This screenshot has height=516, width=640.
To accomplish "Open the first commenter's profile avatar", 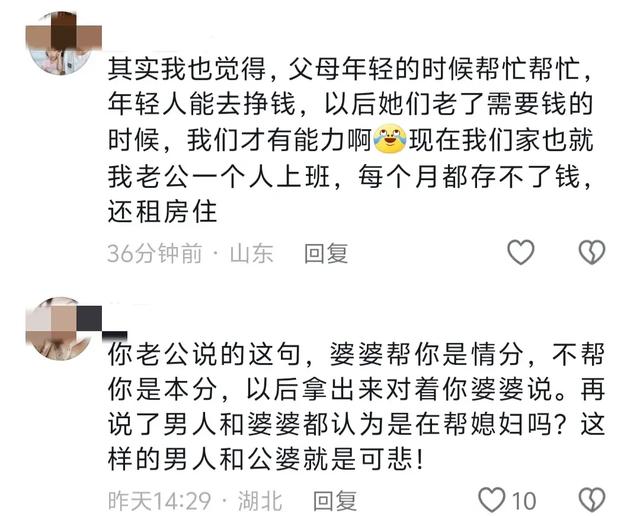I will point(62,44).
